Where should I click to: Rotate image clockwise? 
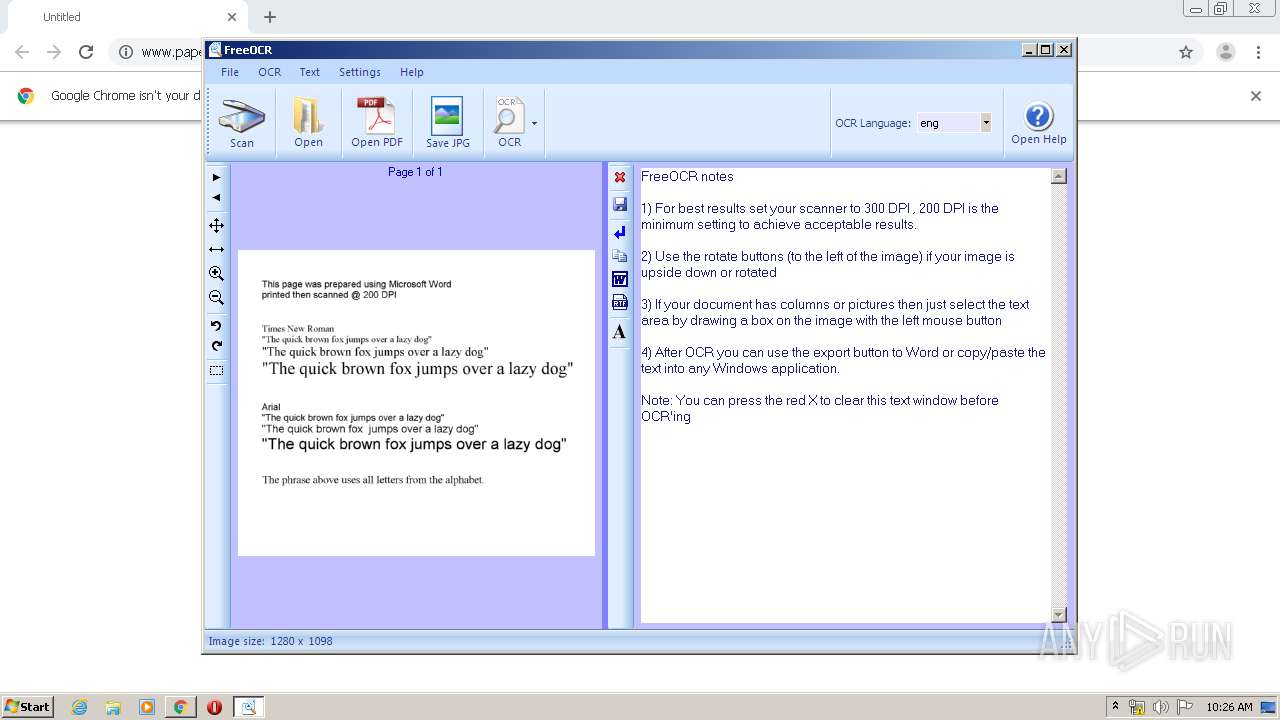[x=216, y=346]
